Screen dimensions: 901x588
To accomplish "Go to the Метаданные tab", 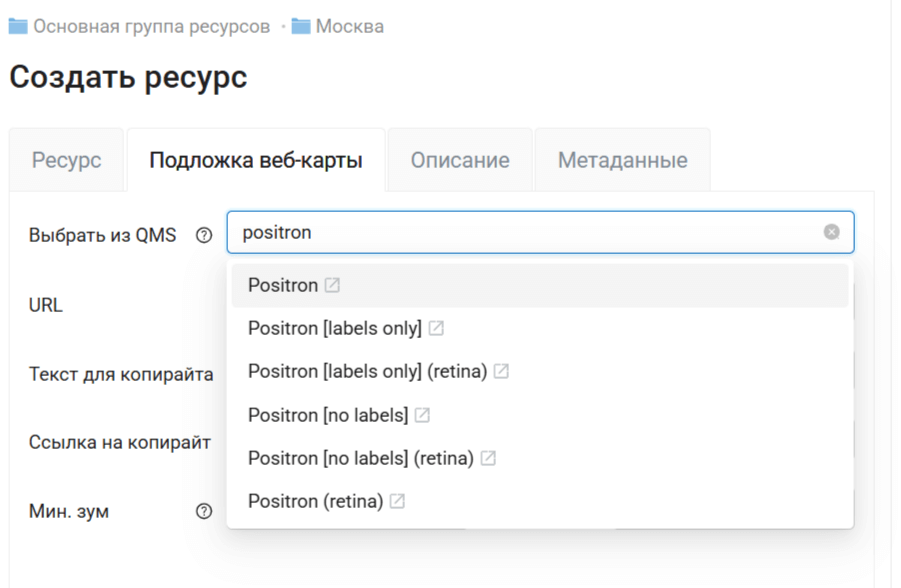I will click(622, 160).
